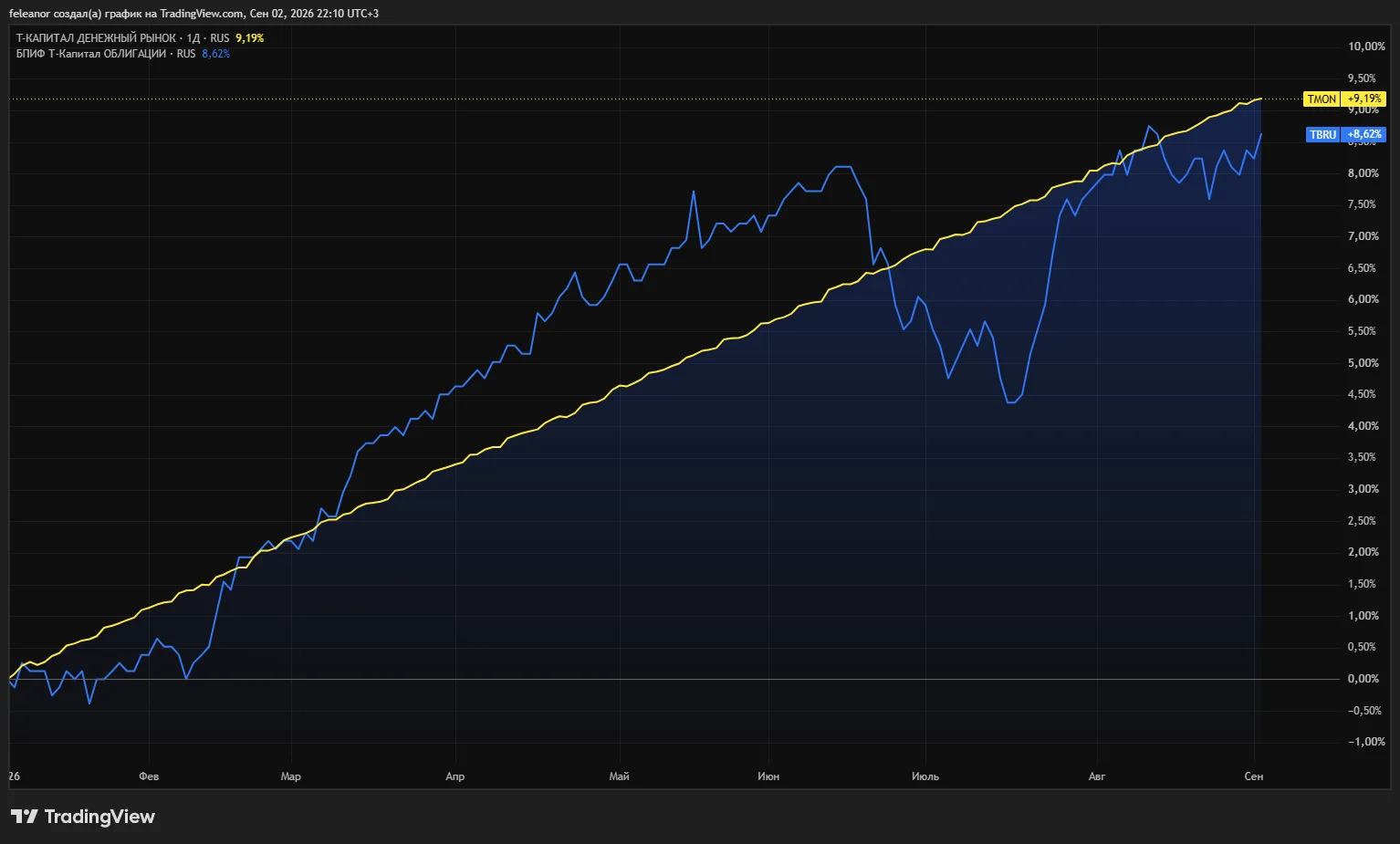The image size is (1400, 844).
Task: Click the Апр month label on time axis
Action: [454, 776]
